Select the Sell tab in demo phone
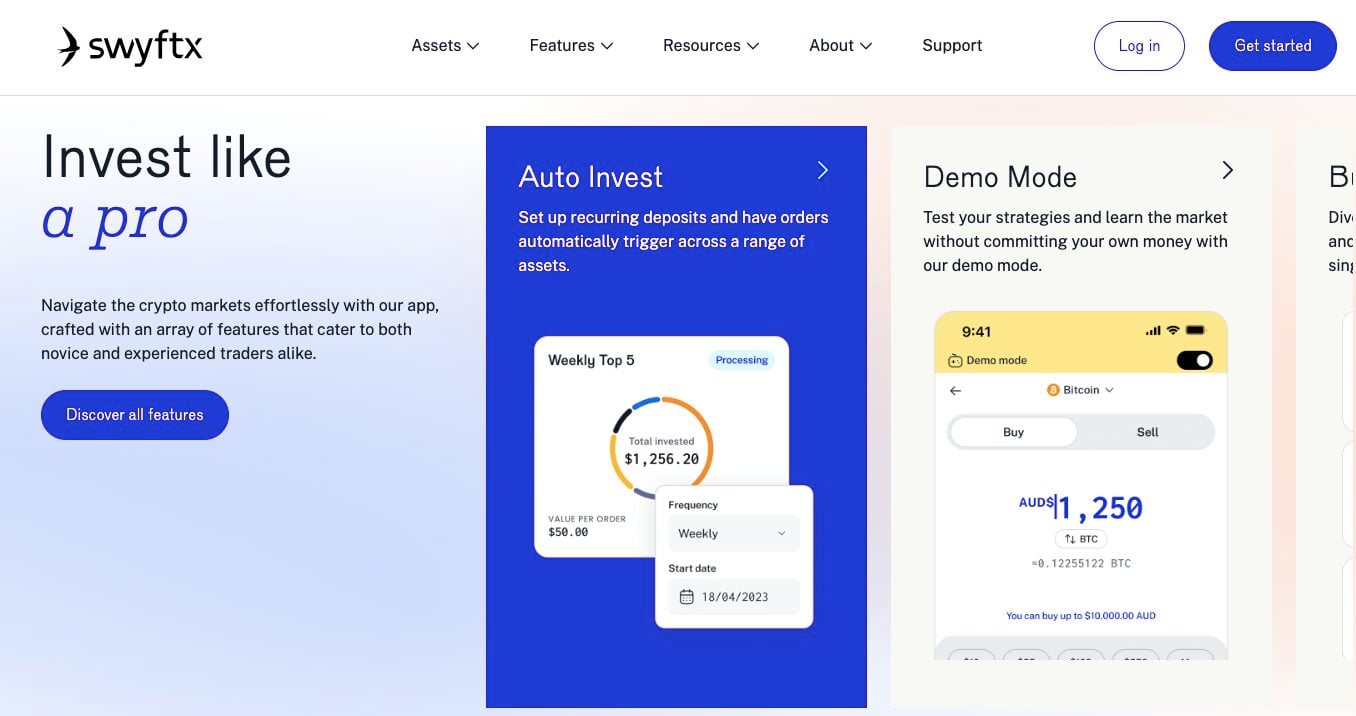Image resolution: width=1356 pixels, height=716 pixels. pos(1147,432)
